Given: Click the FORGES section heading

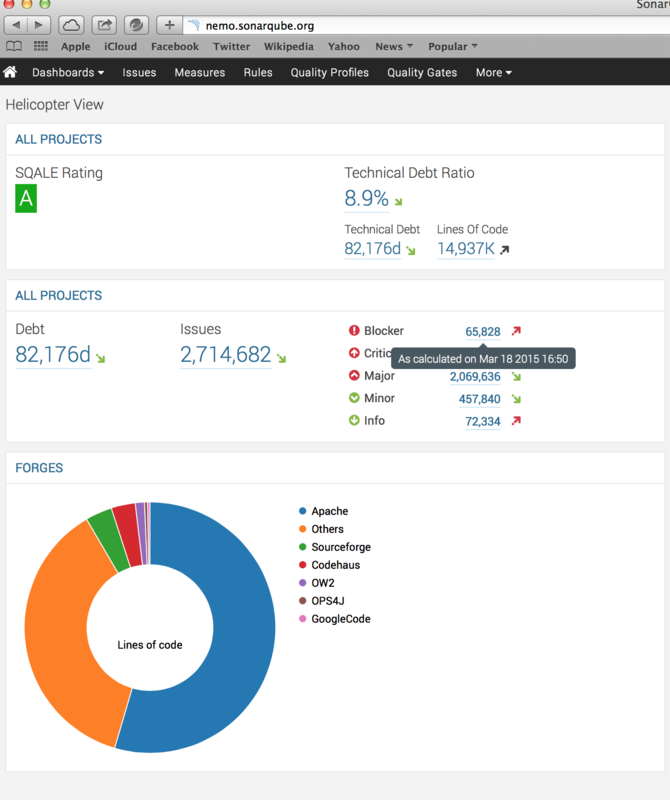Looking at the screenshot, I should pyautogui.click(x=39, y=468).
